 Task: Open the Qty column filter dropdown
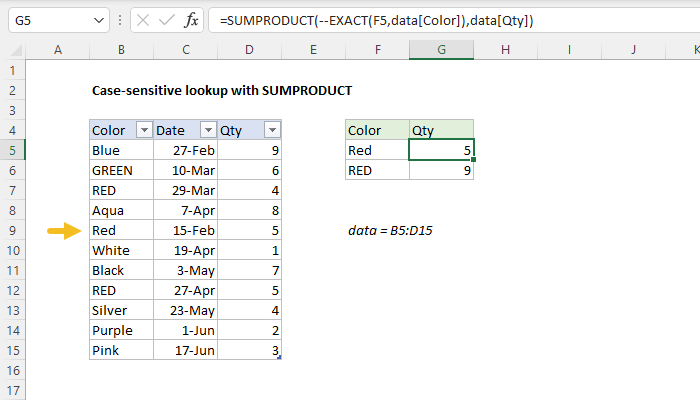tap(272, 130)
